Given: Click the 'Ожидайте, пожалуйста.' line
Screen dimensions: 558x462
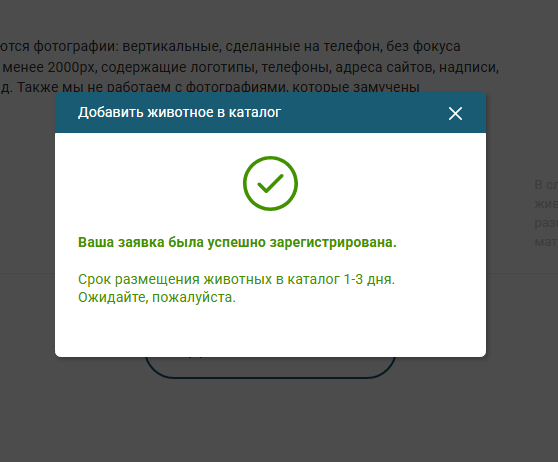Looking at the screenshot, I should (x=157, y=297).
